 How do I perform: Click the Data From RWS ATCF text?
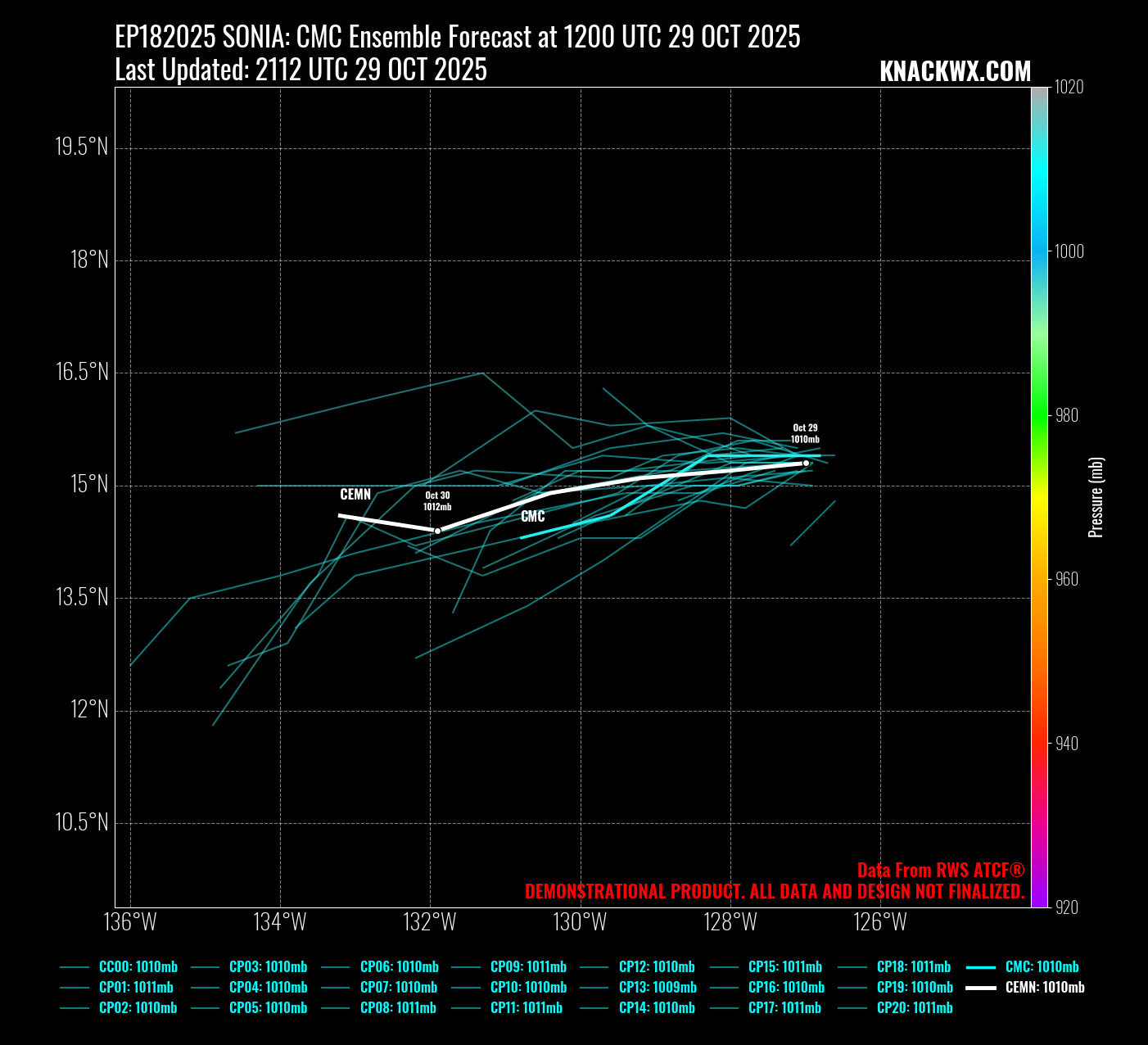[941, 871]
